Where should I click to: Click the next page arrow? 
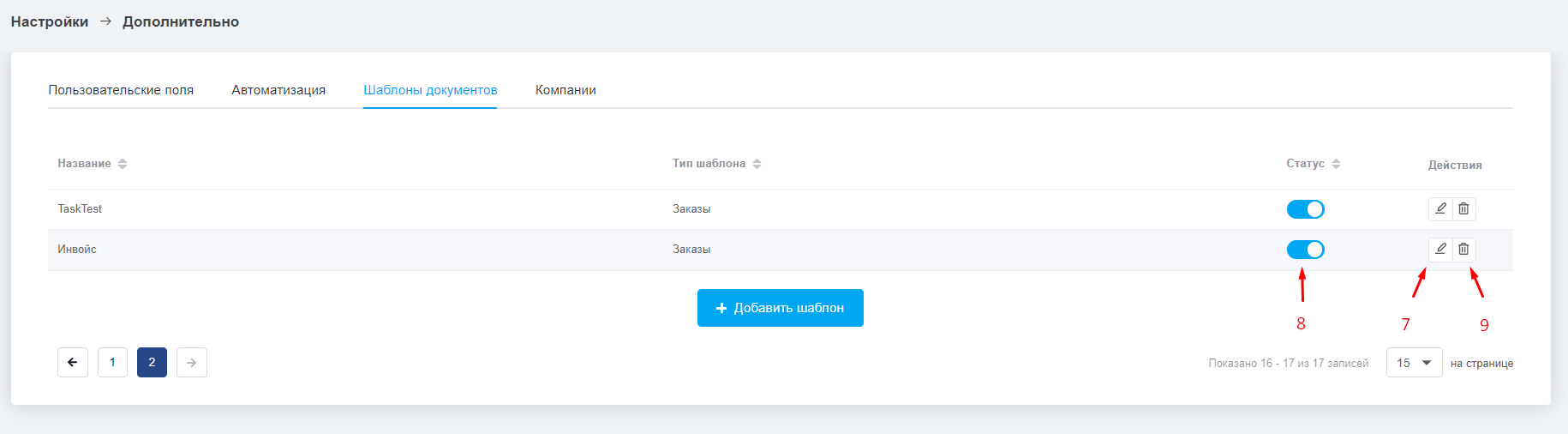(192, 363)
